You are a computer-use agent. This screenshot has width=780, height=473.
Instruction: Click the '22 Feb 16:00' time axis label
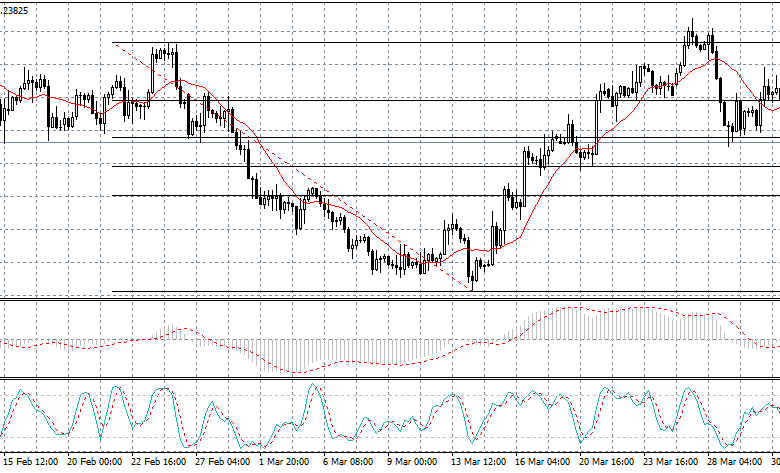(160, 463)
